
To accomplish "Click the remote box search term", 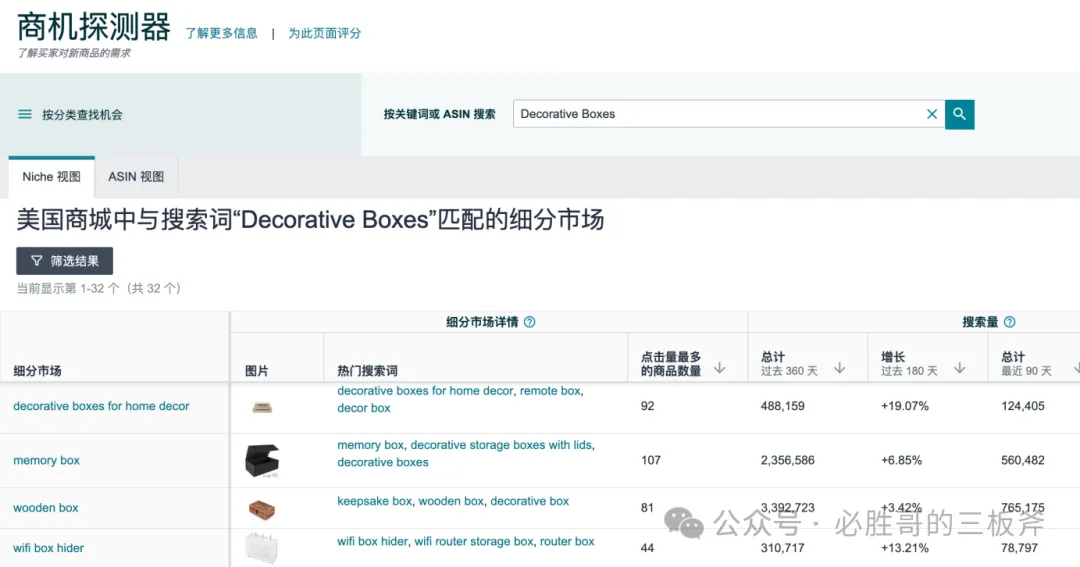I will pos(550,391).
